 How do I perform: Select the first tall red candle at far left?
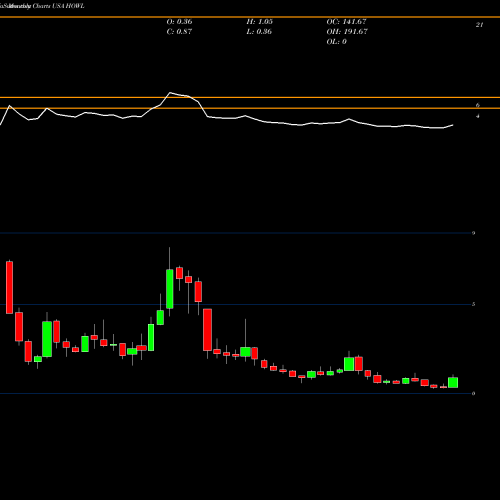(x=9, y=287)
